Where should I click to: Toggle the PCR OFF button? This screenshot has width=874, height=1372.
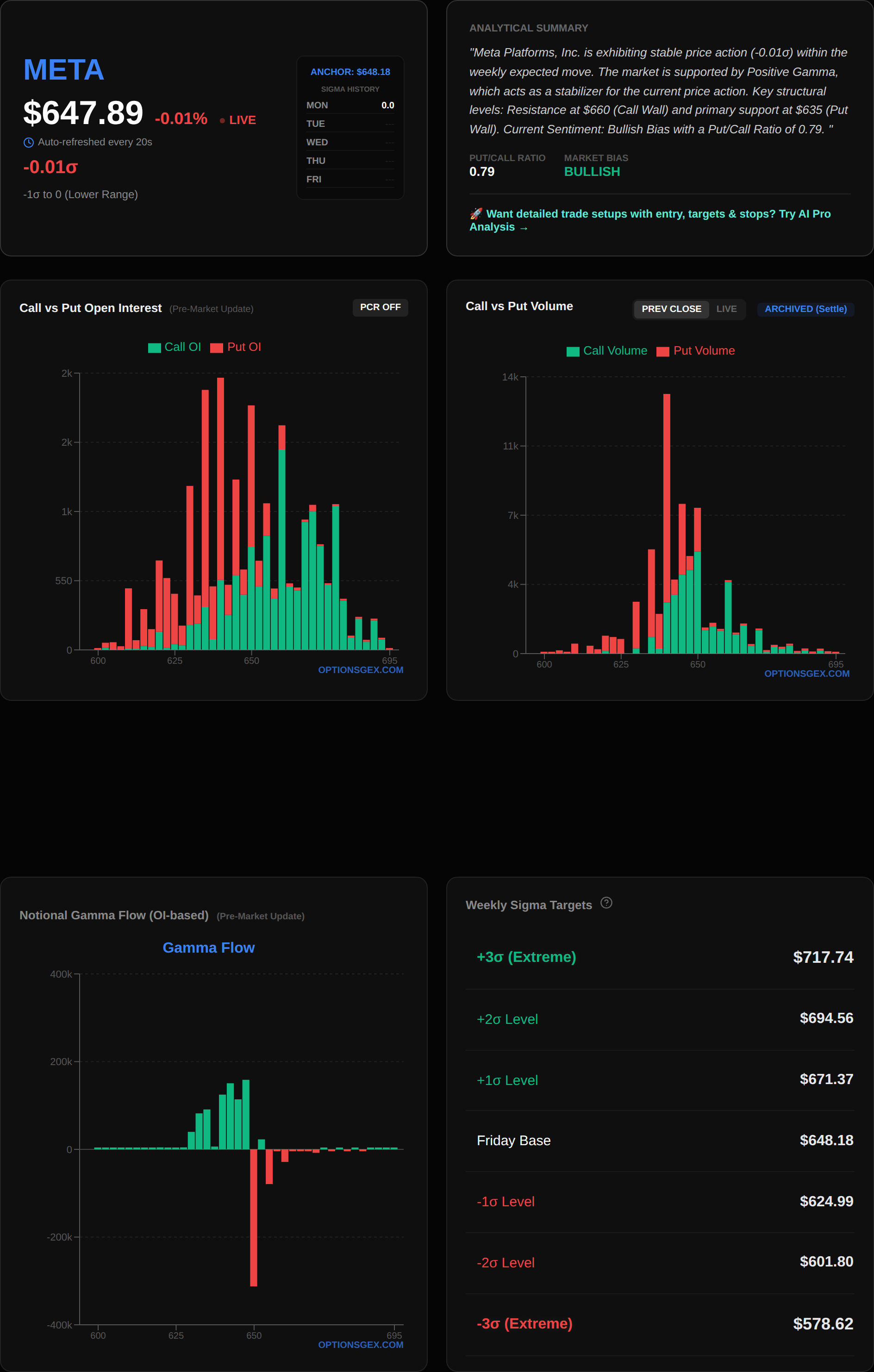pos(380,307)
